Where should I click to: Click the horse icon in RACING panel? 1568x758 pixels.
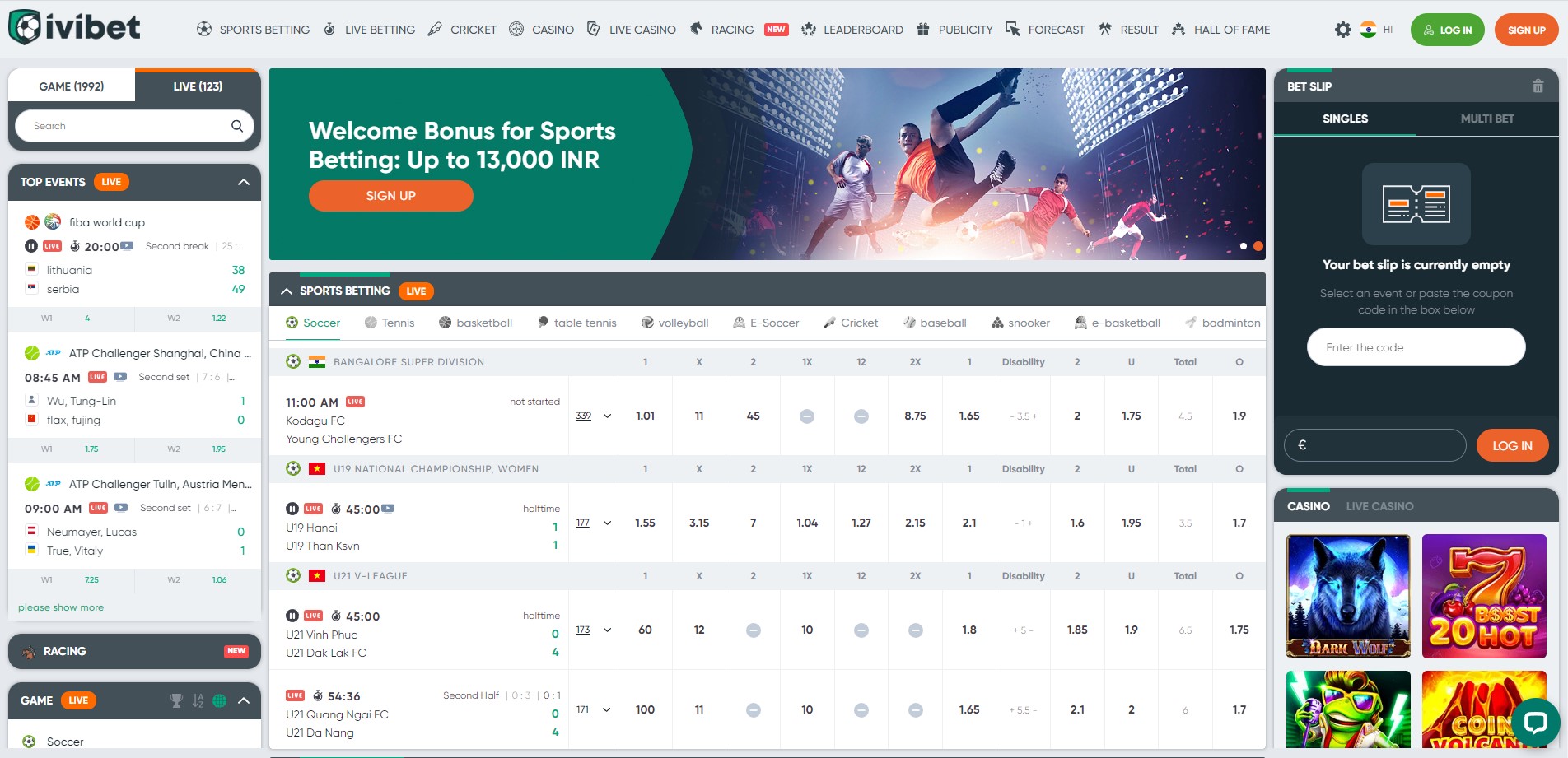click(x=29, y=652)
